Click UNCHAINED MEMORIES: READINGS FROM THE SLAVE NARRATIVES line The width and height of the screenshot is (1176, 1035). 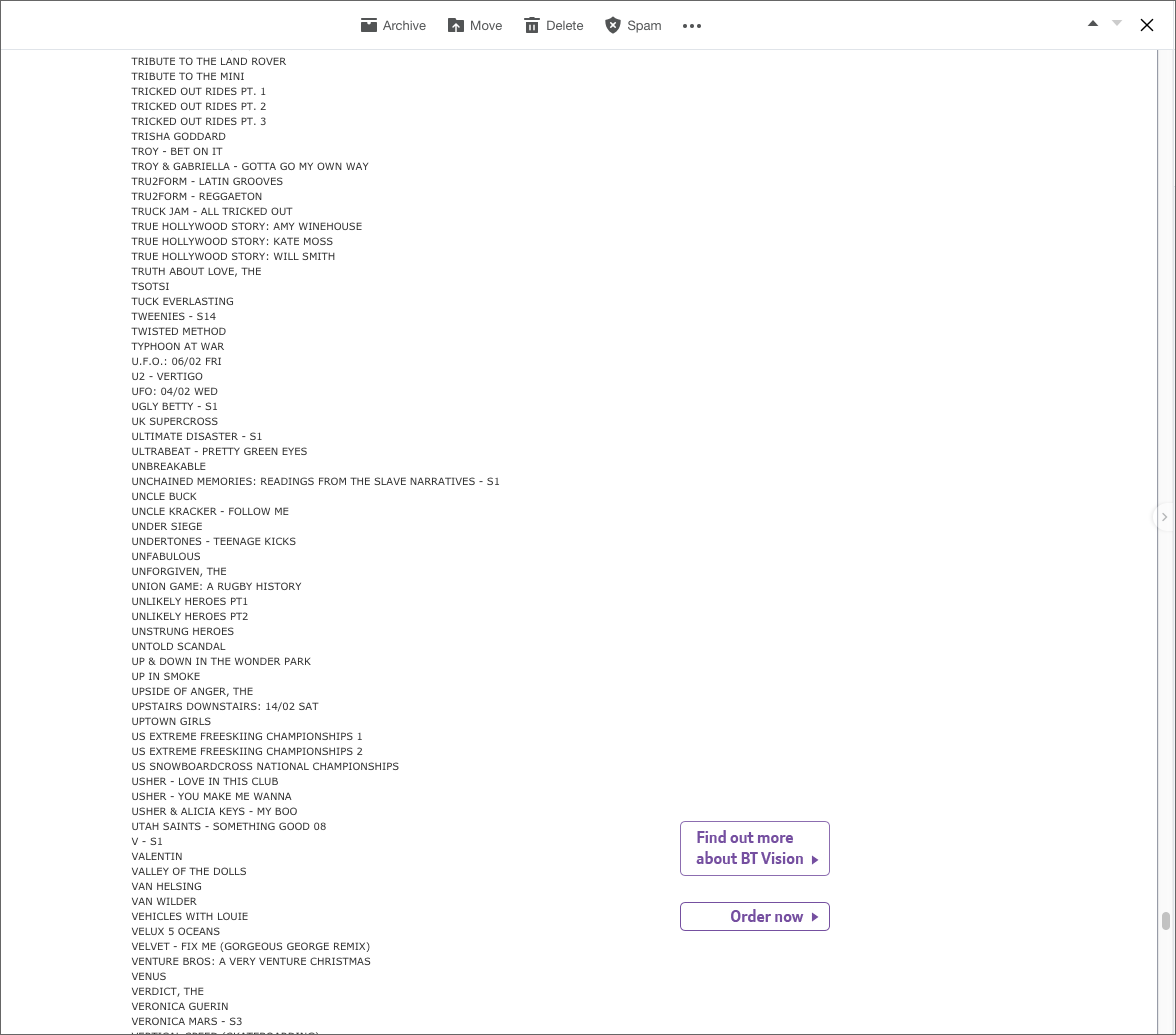click(316, 482)
